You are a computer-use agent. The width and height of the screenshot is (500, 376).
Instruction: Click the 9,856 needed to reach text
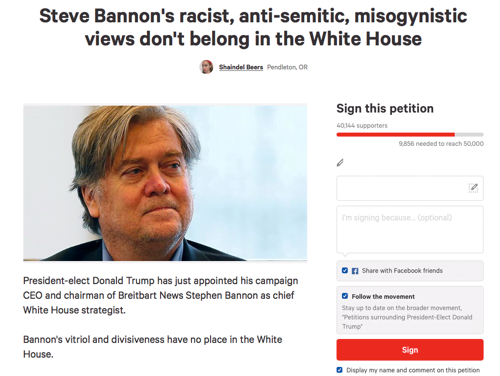click(441, 144)
